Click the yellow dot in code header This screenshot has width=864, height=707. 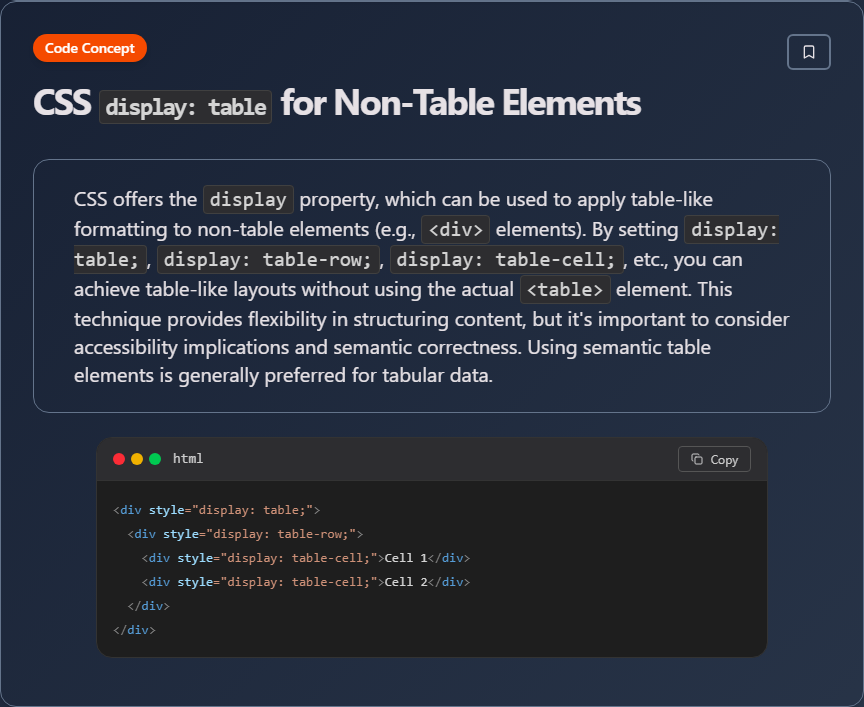[x=137, y=459]
